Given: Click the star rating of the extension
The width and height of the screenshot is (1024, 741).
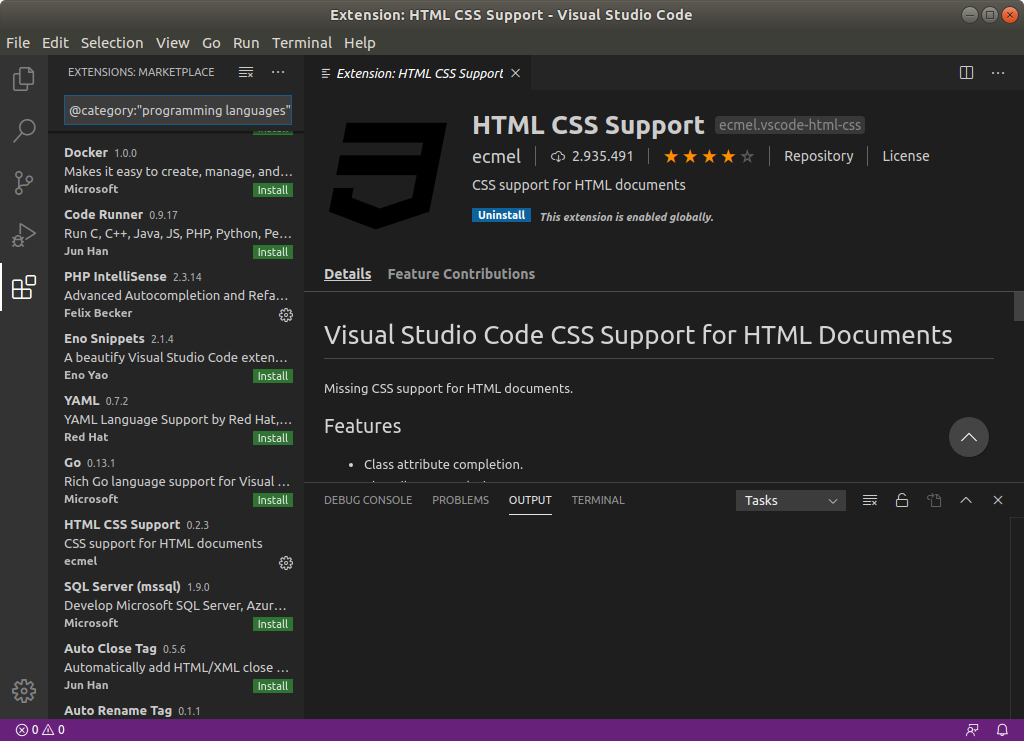Looking at the screenshot, I should click(x=709, y=157).
